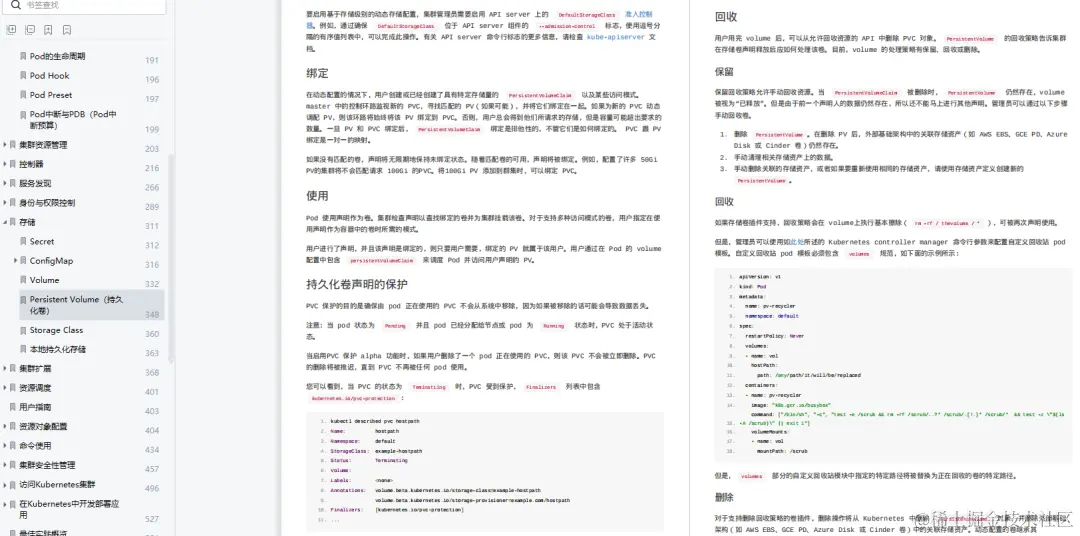The height and width of the screenshot is (536, 1080).
Task: Click the delete bookmark icon in toolbar
Action: click(x=67, y=30)
